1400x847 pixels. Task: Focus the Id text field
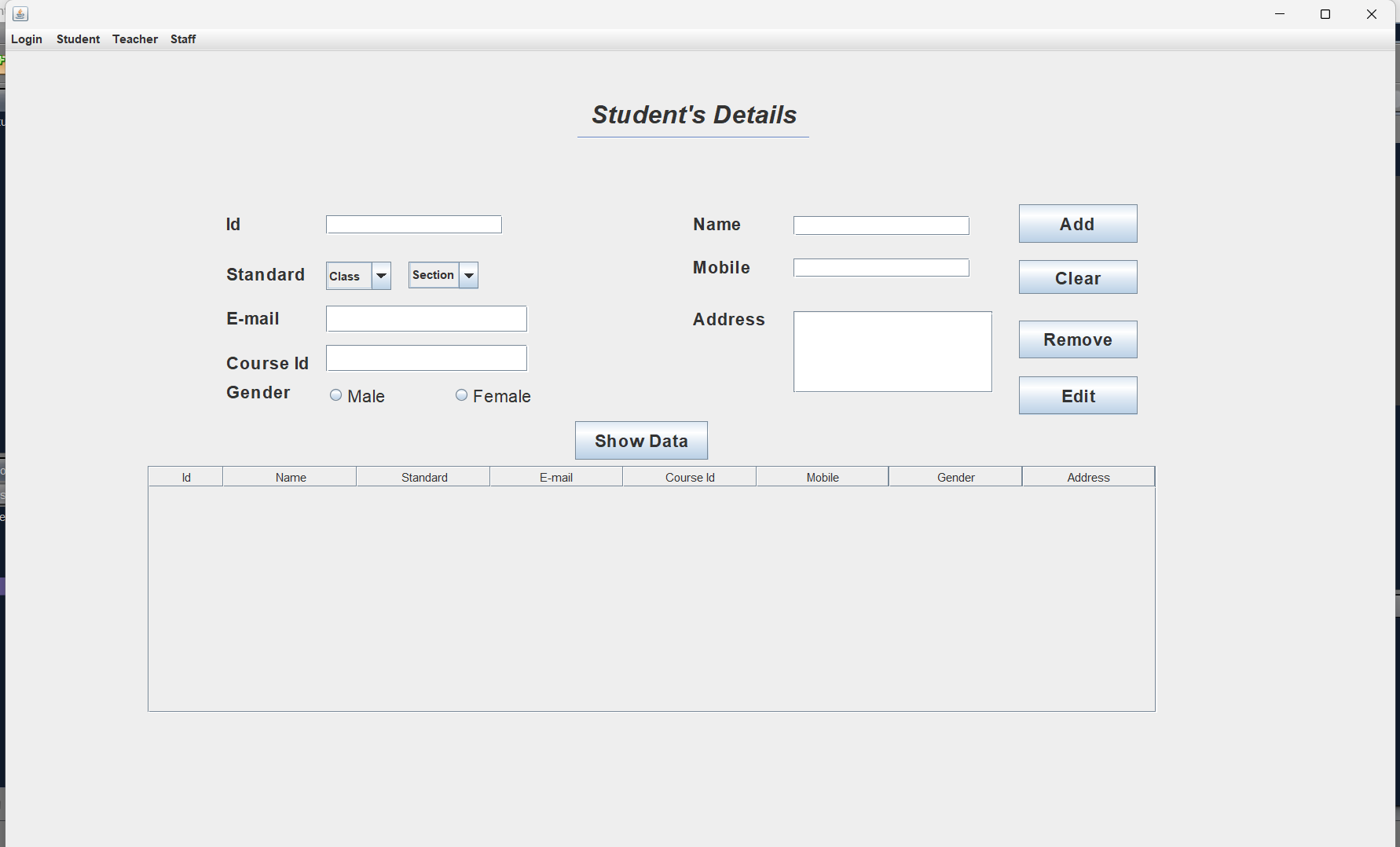[414, 225]
